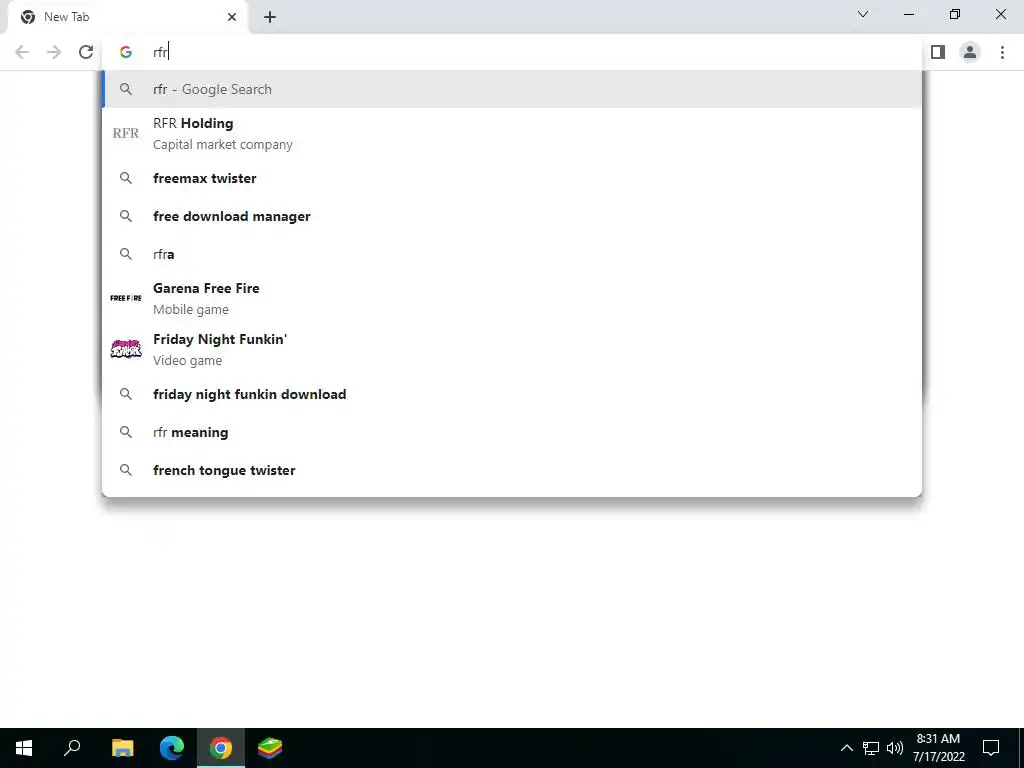
Task: Click the Free Fire logo thumbnail
Action: [125, 298]
